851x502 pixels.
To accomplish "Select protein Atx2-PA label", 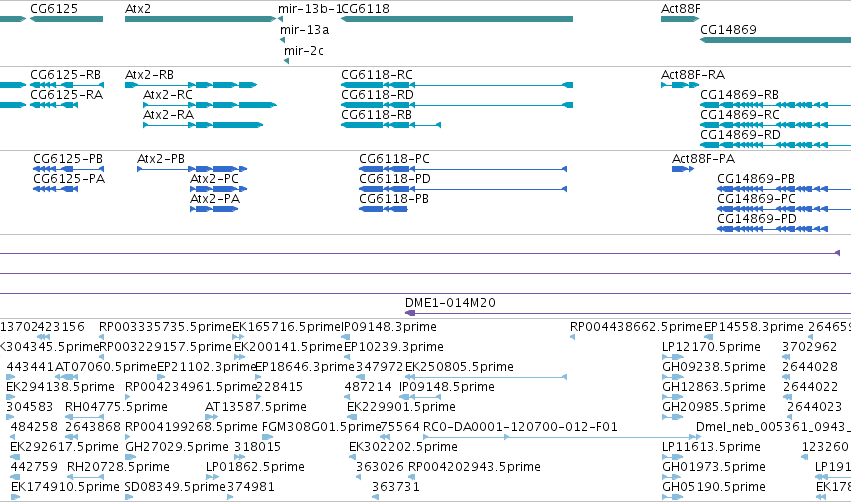I will pos(215,199).
